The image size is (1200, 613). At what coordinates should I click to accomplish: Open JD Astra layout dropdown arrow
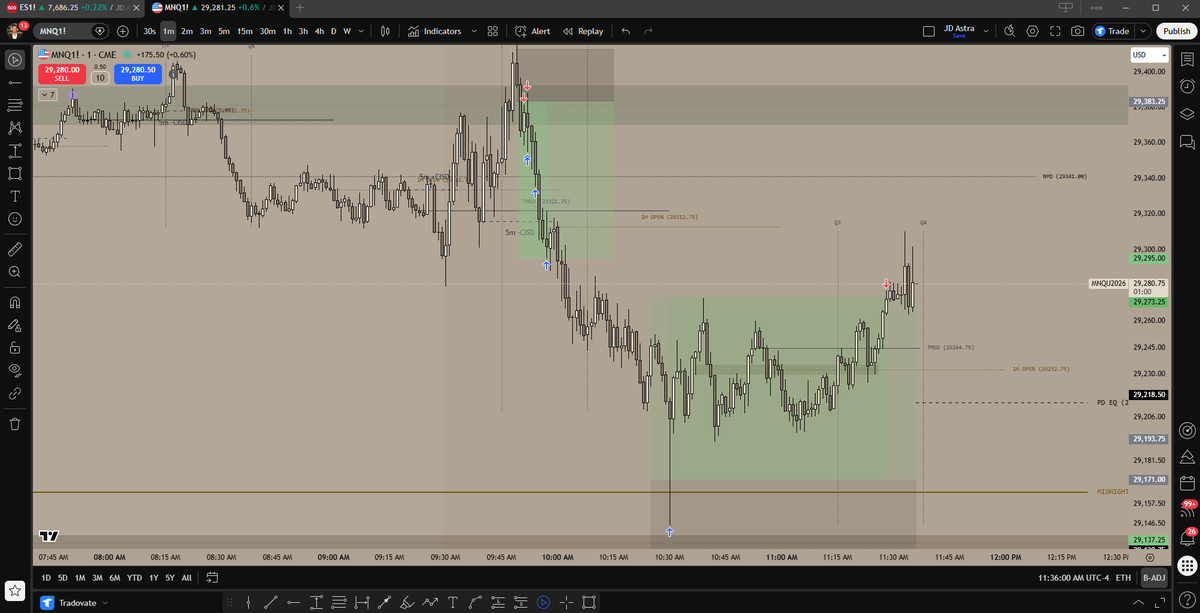[x=985, y=31]
